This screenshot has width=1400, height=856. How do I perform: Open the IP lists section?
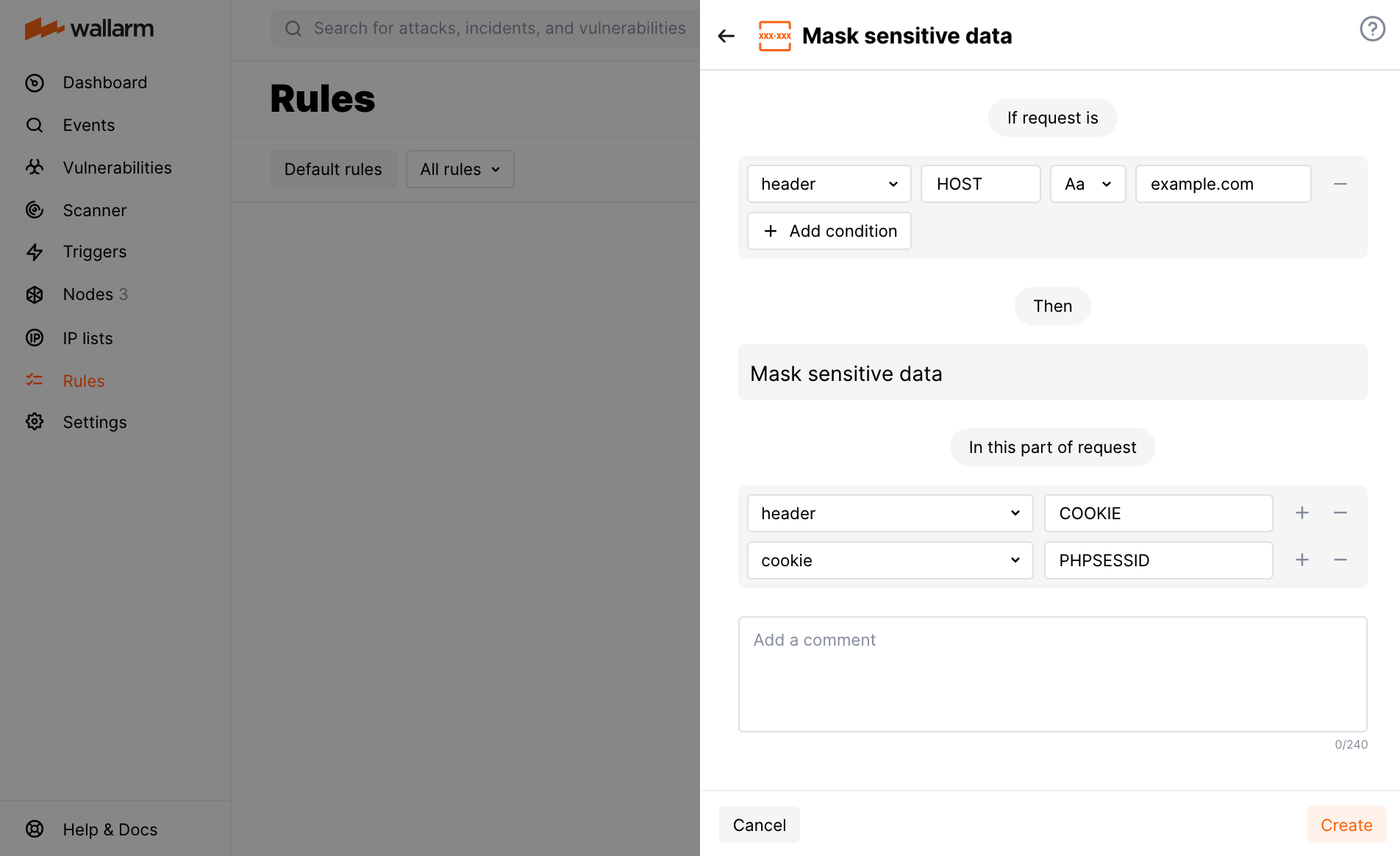(x=87, y=338)
